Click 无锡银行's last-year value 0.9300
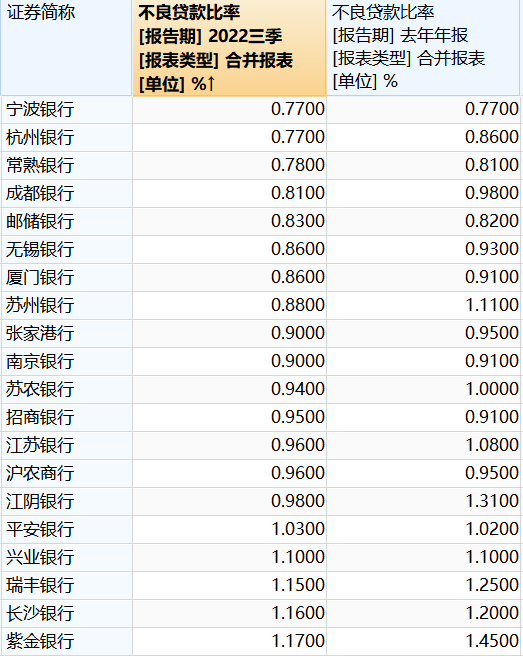Viewport: 523px width, 656px height. tap(492, 249)
